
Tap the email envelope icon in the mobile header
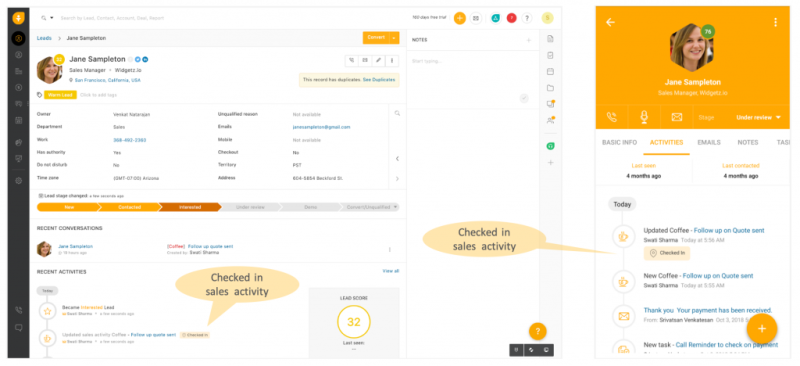click(x=677, y=117)
